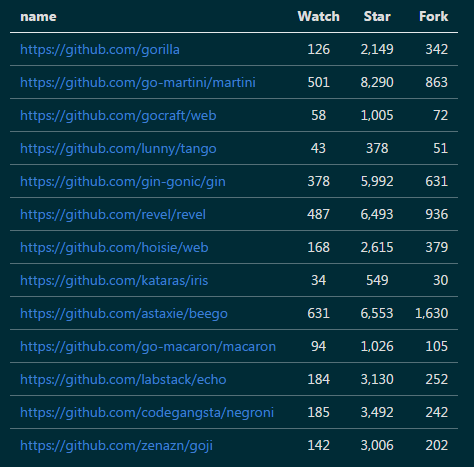Click the revel/revel GitHub link
Image resolution: width=474 pixels, height=467 pixels.
pyautogui.click(x=113, y=214)
